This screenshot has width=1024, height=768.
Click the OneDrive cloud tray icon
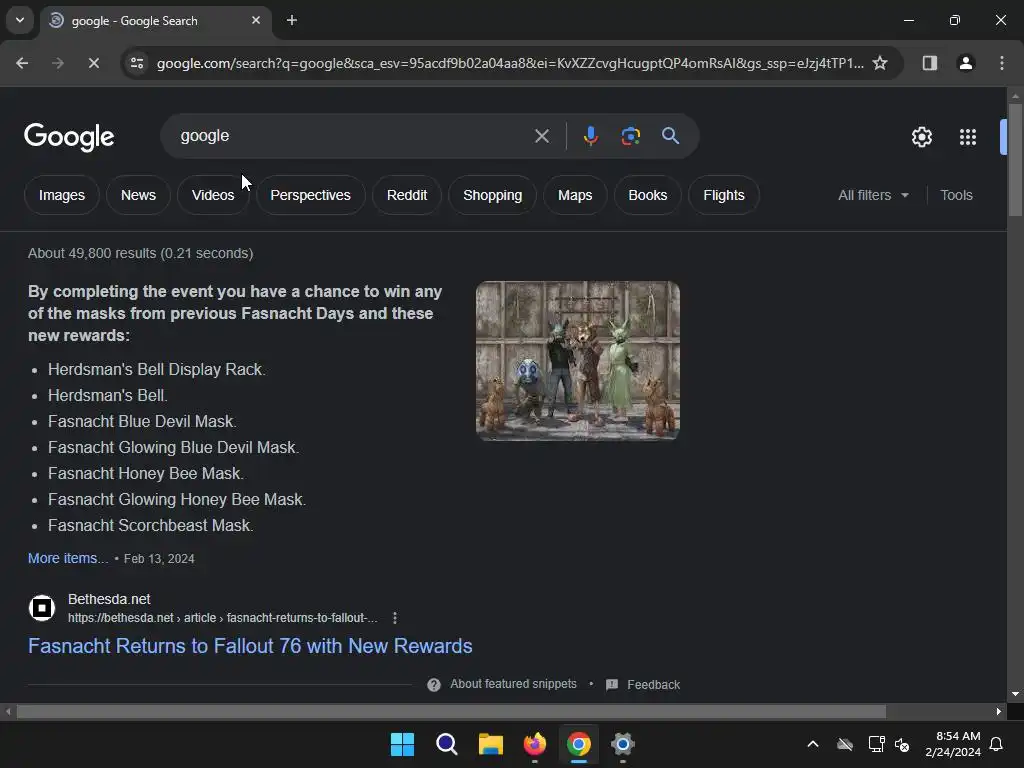click(844, 744)
